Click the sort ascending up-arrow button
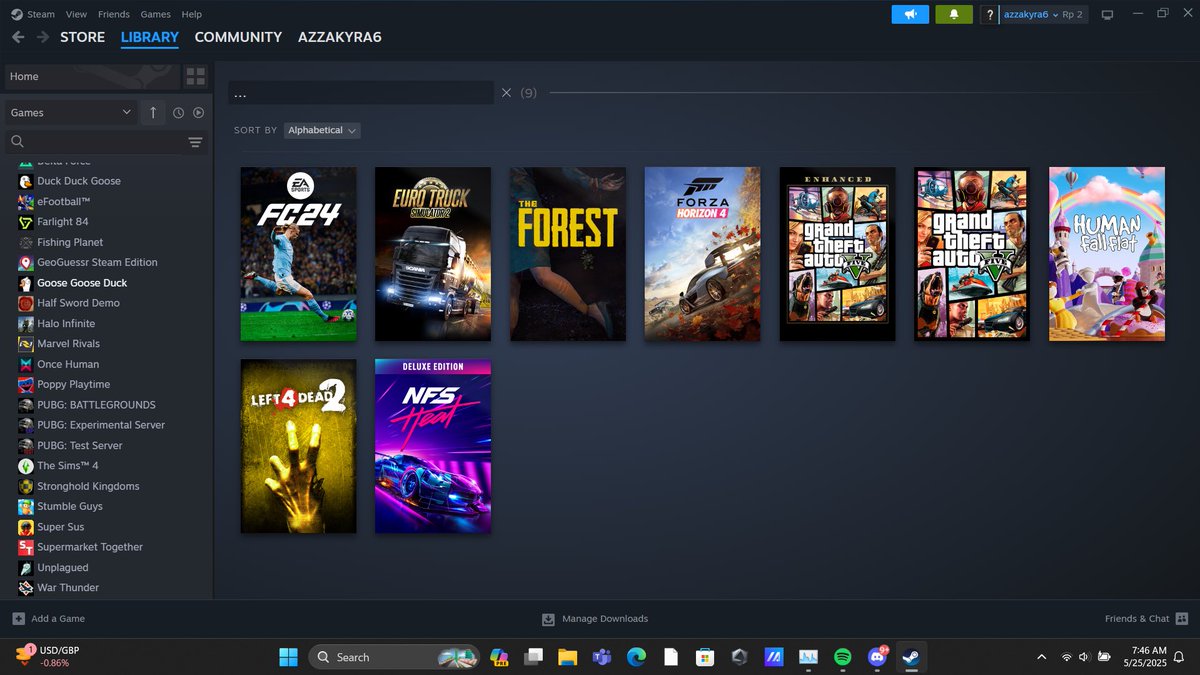Screen dimensions: 1200x675 point(153,113)
